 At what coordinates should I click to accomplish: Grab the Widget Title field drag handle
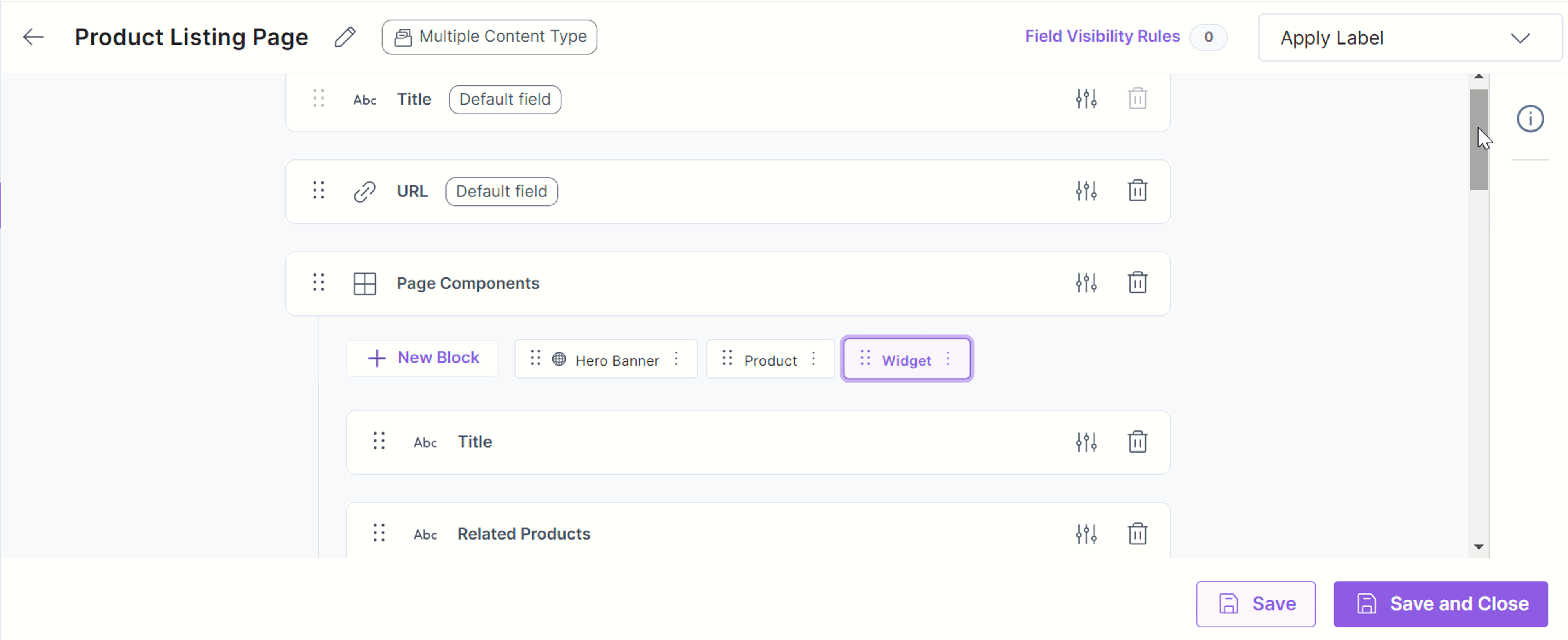tap(379, 441)
